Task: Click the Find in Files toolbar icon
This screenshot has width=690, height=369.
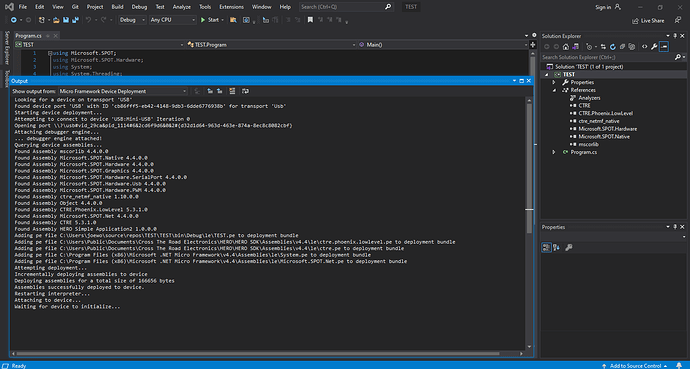Action: click(x=233, y=20)
